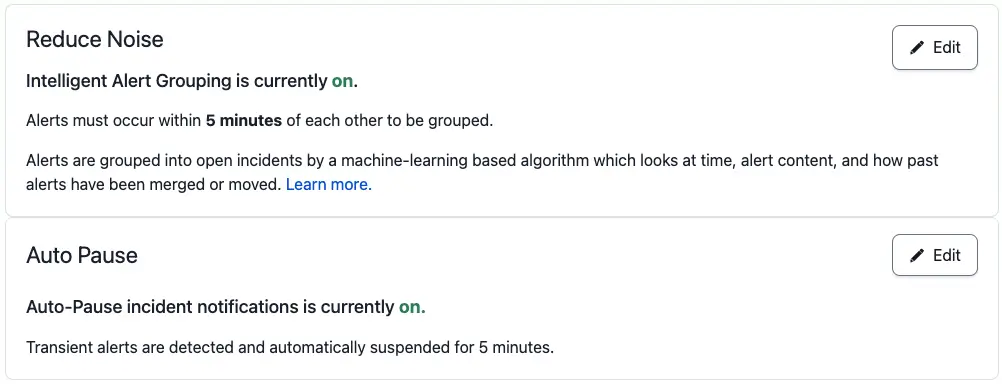The height and width of the screenshot is (386, 1002).
Task: Click the pencil icon in Reduce Noise card
Action: click(x=917, y=48)
